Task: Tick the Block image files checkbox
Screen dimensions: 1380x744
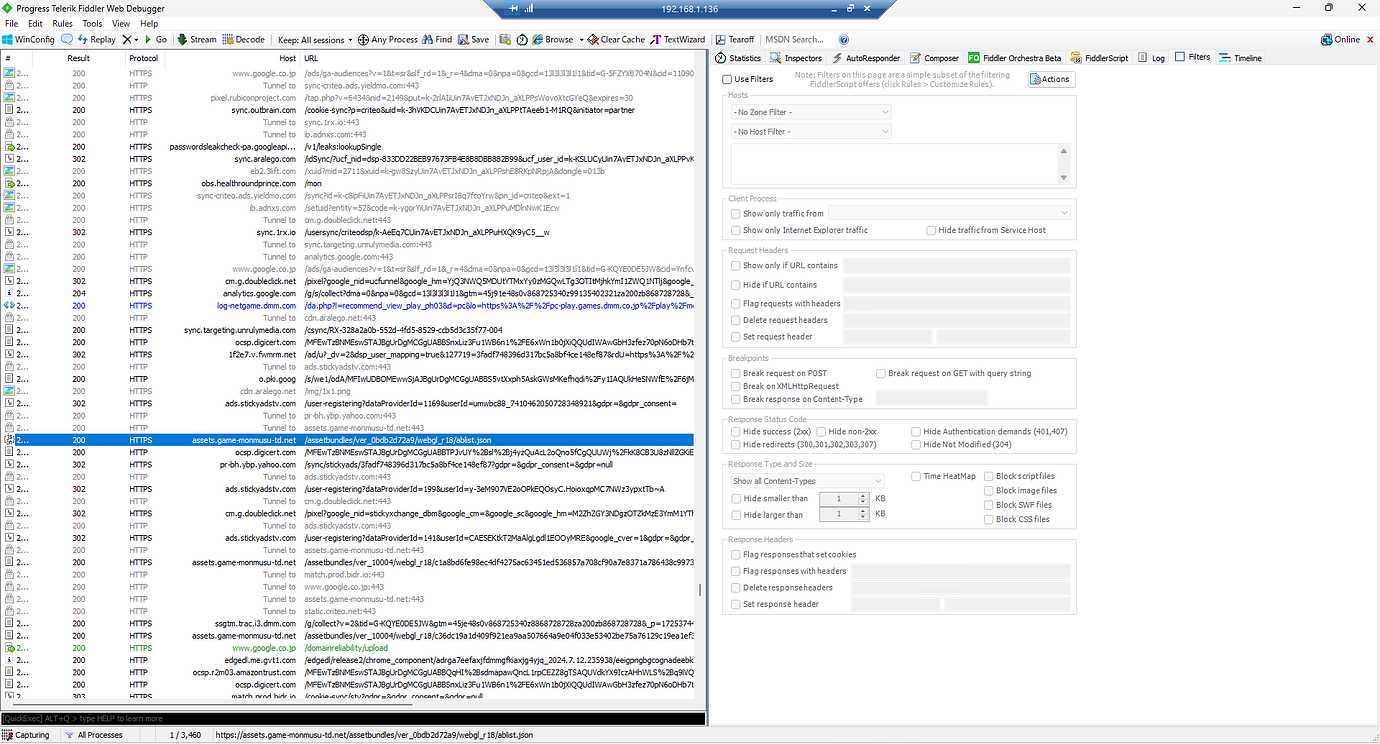Action: [x=989, y=491]
